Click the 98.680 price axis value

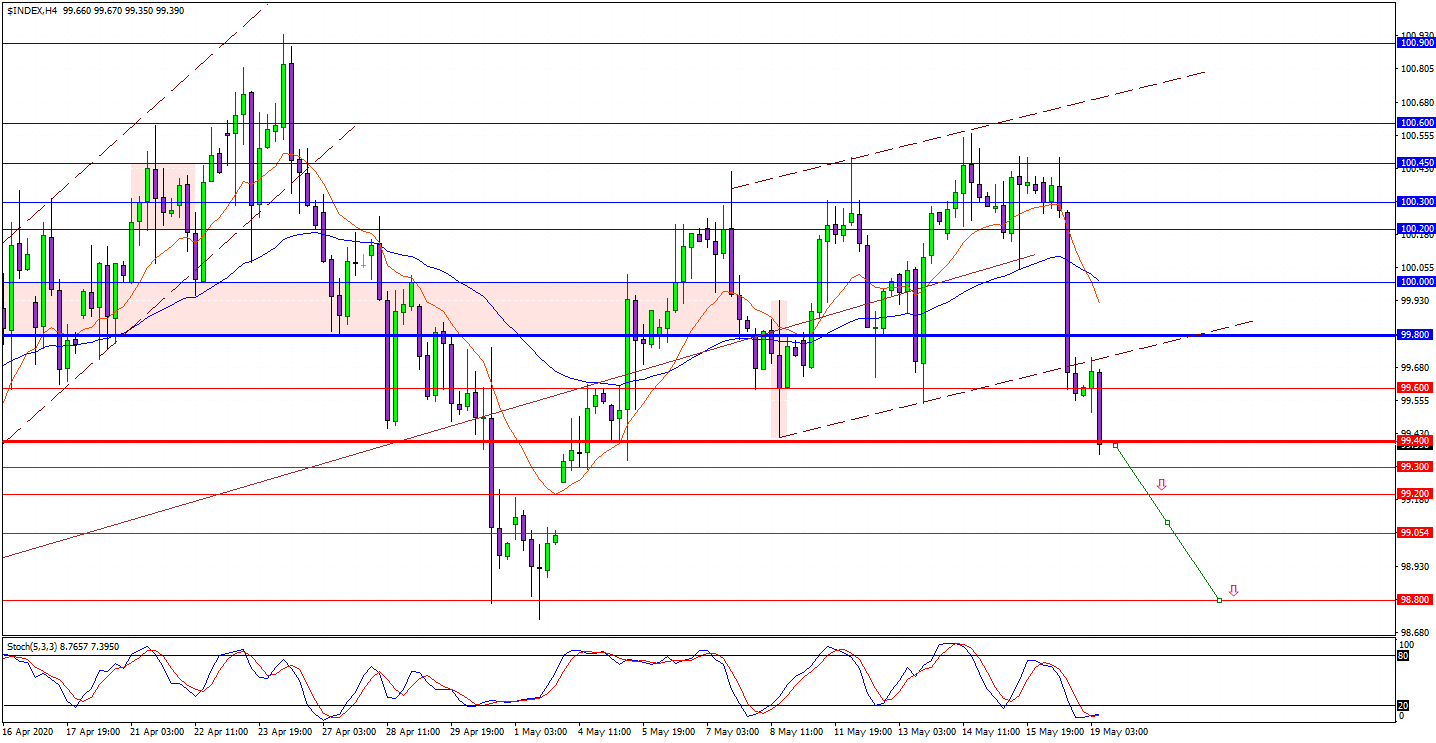[1416, 633]
